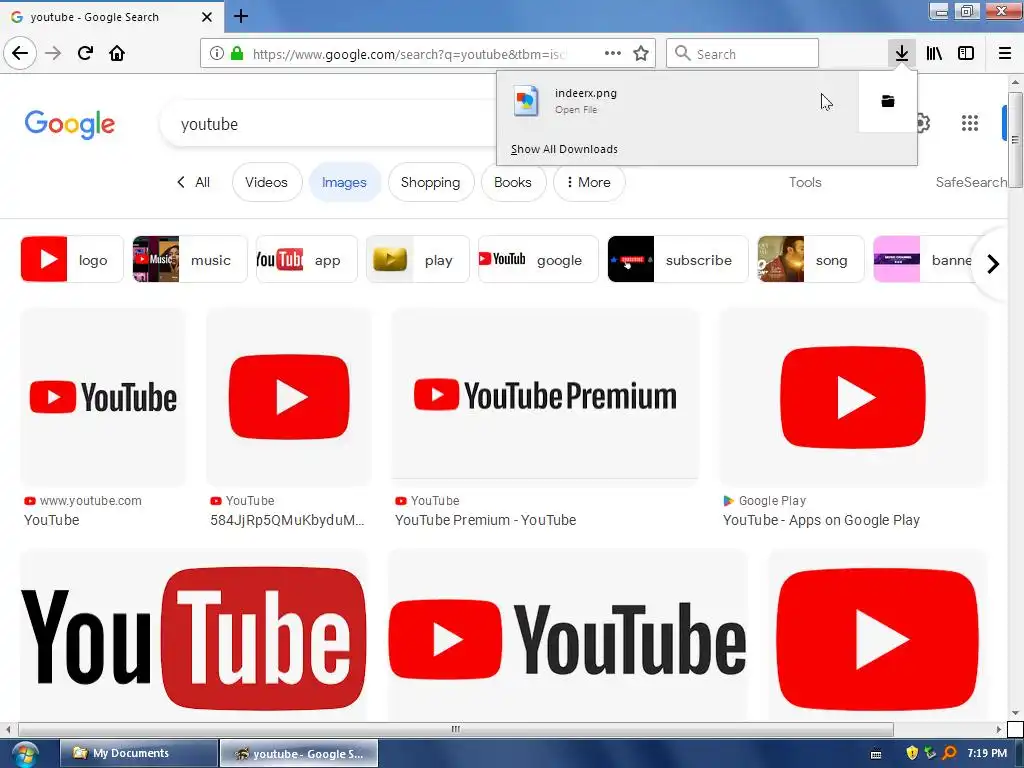The height and width of the screenshot is (768, 1024).
Task: Go back with the browser back arrow
Action: [20, 53]
